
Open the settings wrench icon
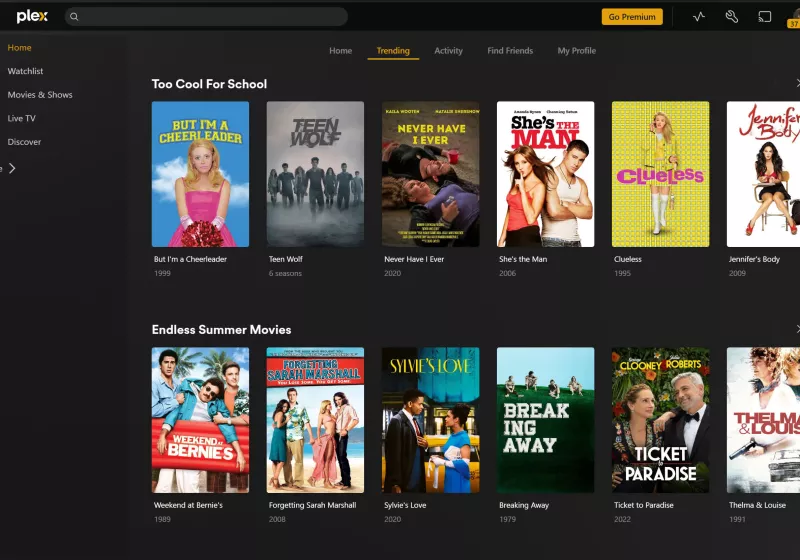pos(732,17)
